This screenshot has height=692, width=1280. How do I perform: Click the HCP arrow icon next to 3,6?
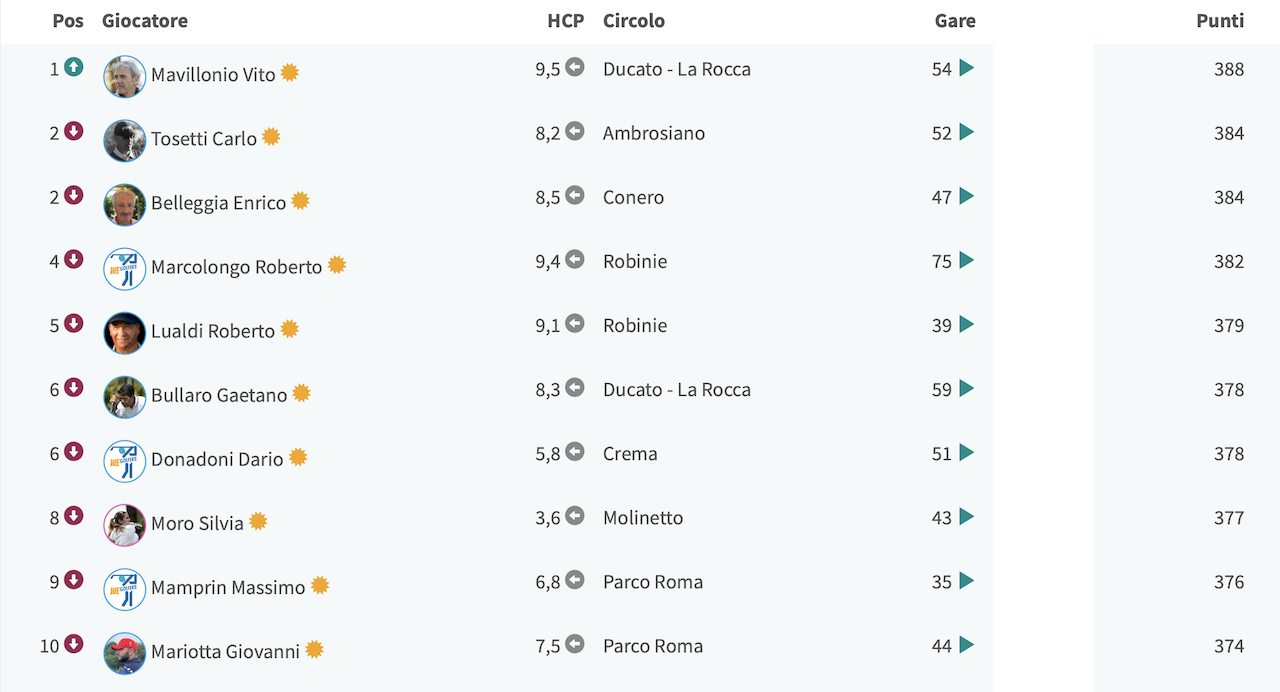(575, 516)
